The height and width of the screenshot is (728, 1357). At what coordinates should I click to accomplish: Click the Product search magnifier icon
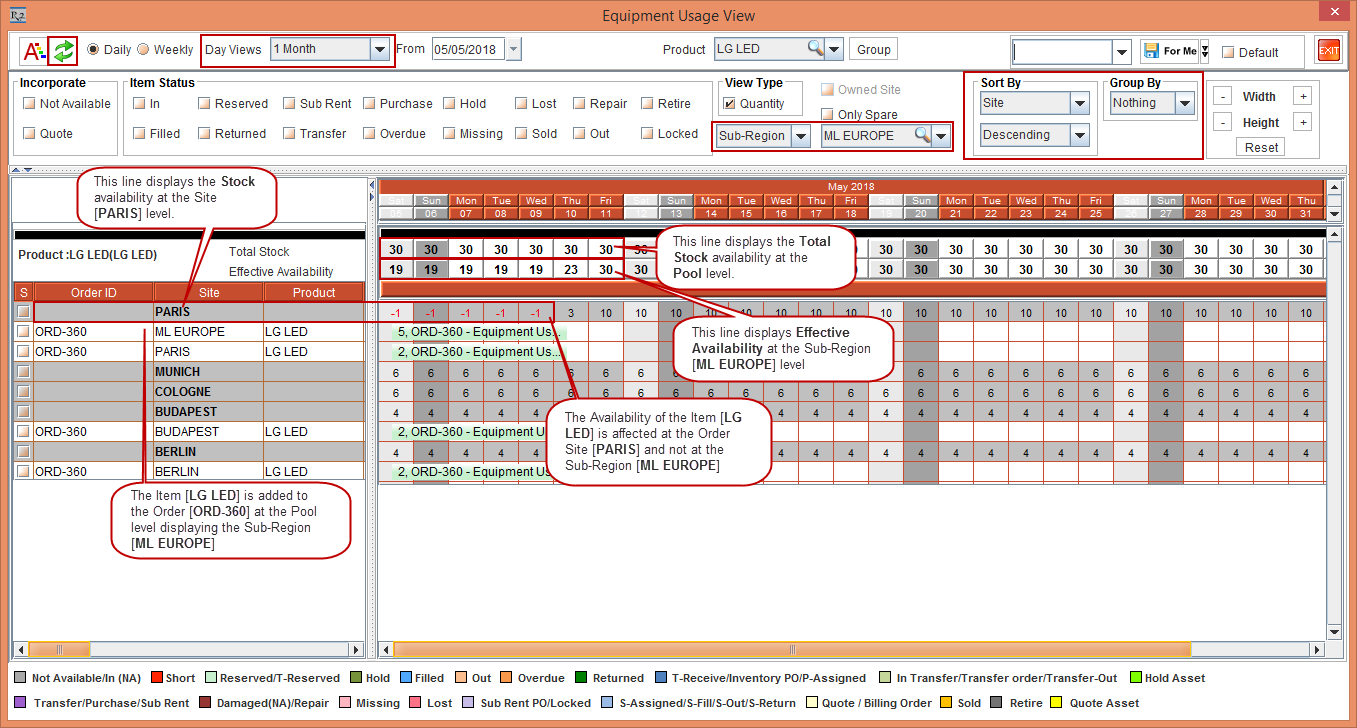(815, 49)
